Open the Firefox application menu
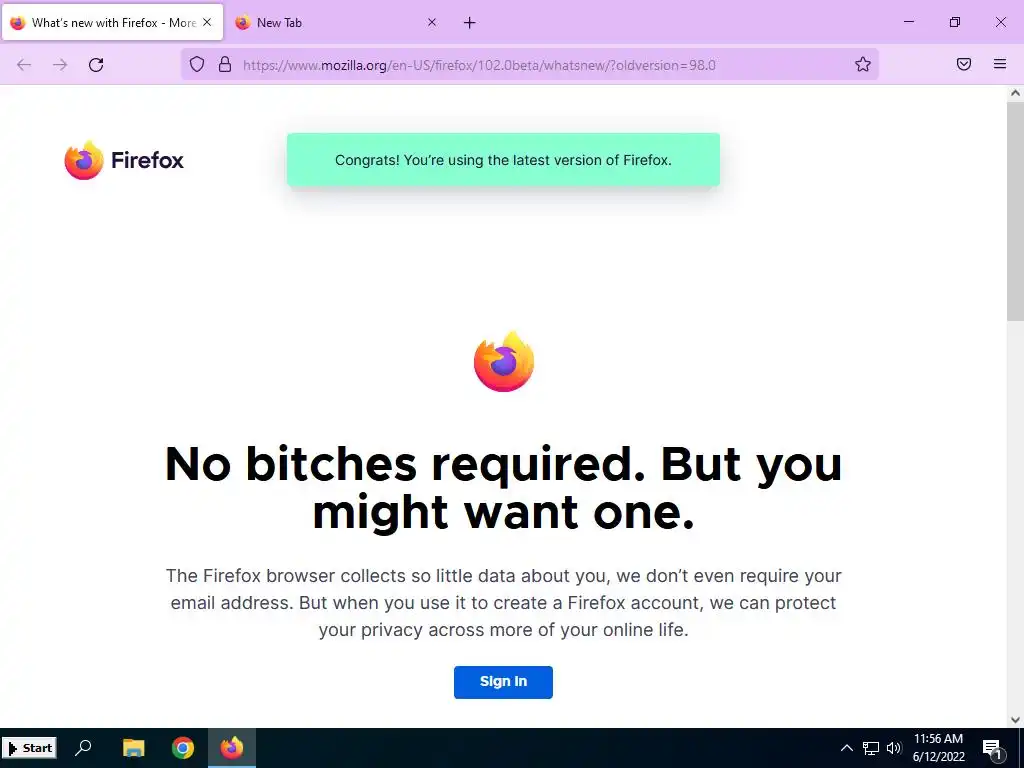The height and width of the screenshot is (768, 1024). click(x=1000, y=64)
